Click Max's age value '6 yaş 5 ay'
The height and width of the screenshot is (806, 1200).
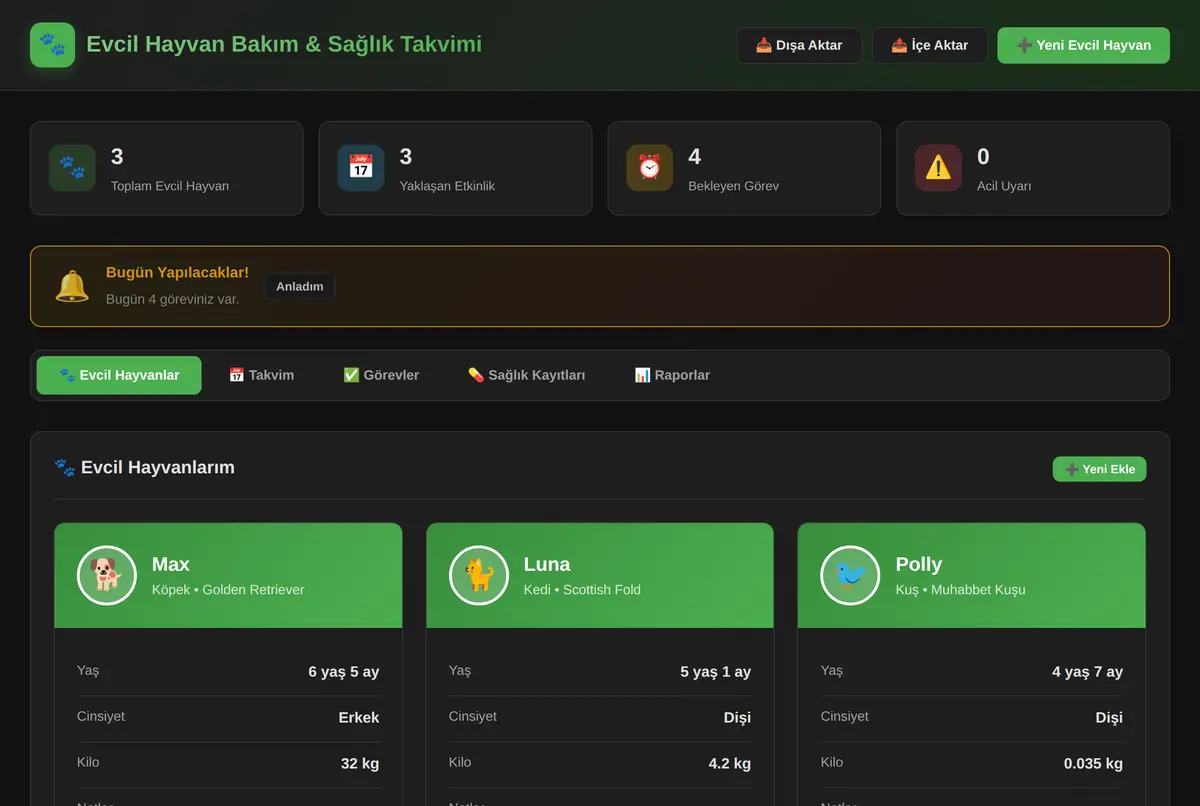tap(344, 672)
